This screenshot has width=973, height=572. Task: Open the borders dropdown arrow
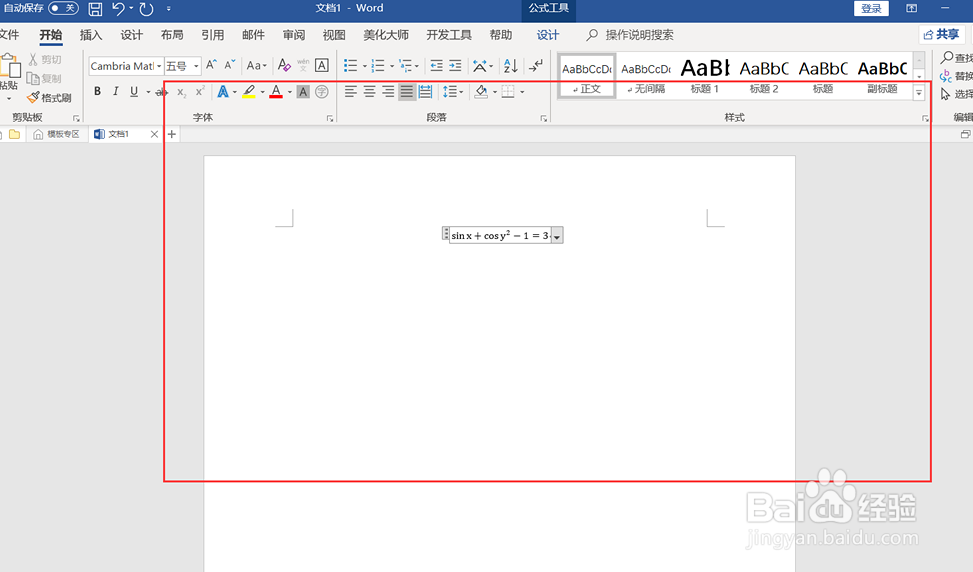tap(522, 92)
